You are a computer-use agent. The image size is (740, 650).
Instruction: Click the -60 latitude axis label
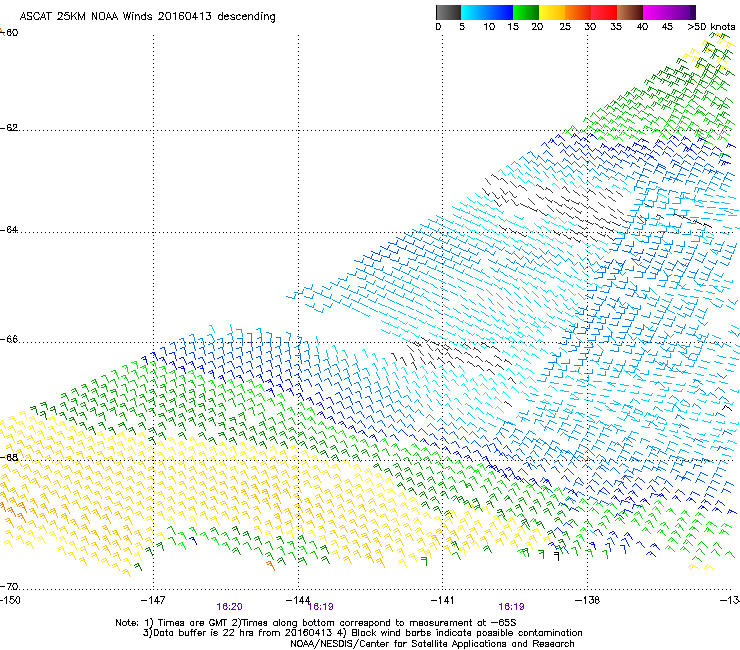pyautogui.click(x=9, y=33)
